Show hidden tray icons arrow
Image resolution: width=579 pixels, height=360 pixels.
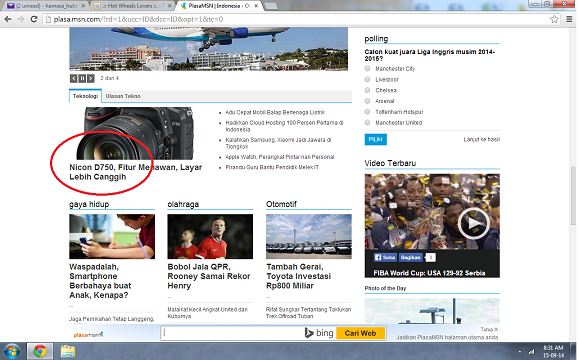tap(520, 352)
